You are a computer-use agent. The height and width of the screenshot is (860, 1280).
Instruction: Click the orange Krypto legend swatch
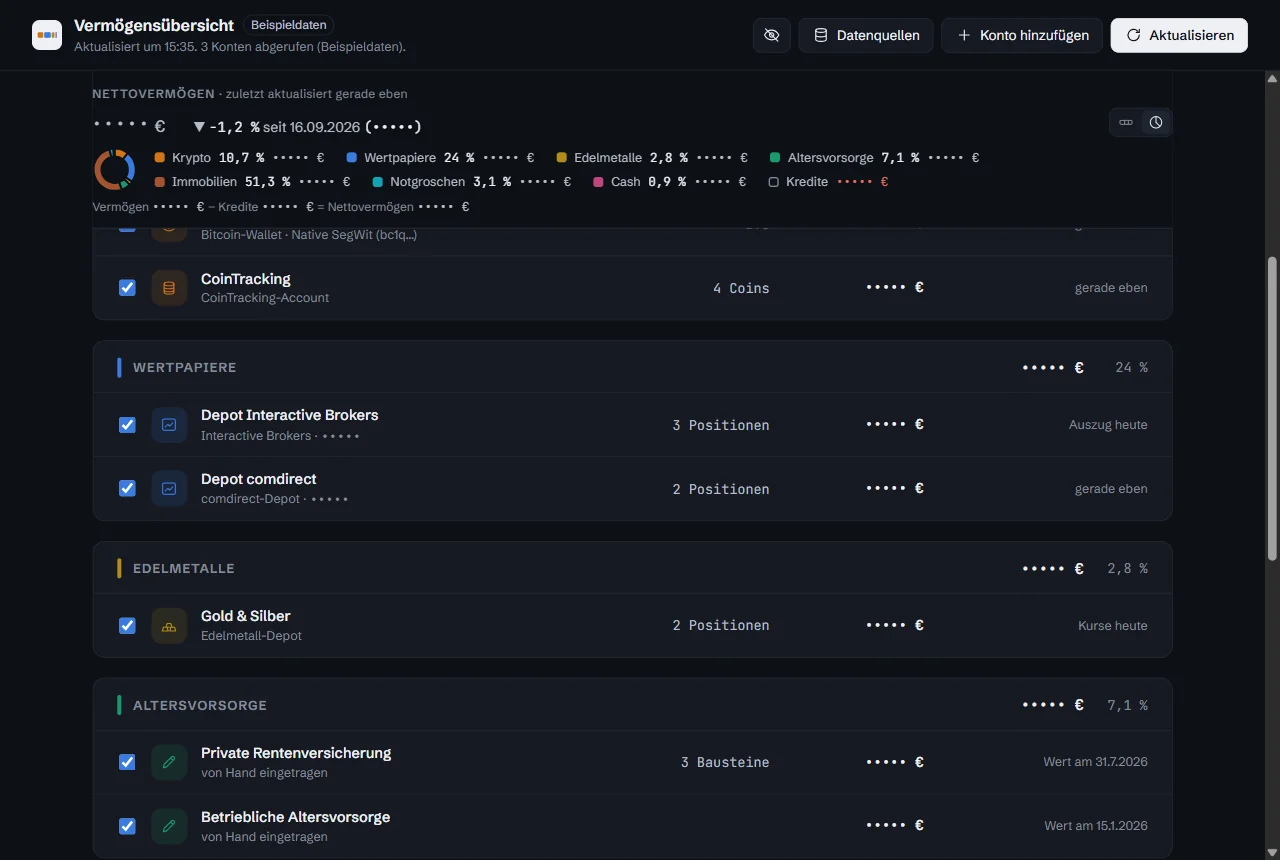[x=160, y=158]
